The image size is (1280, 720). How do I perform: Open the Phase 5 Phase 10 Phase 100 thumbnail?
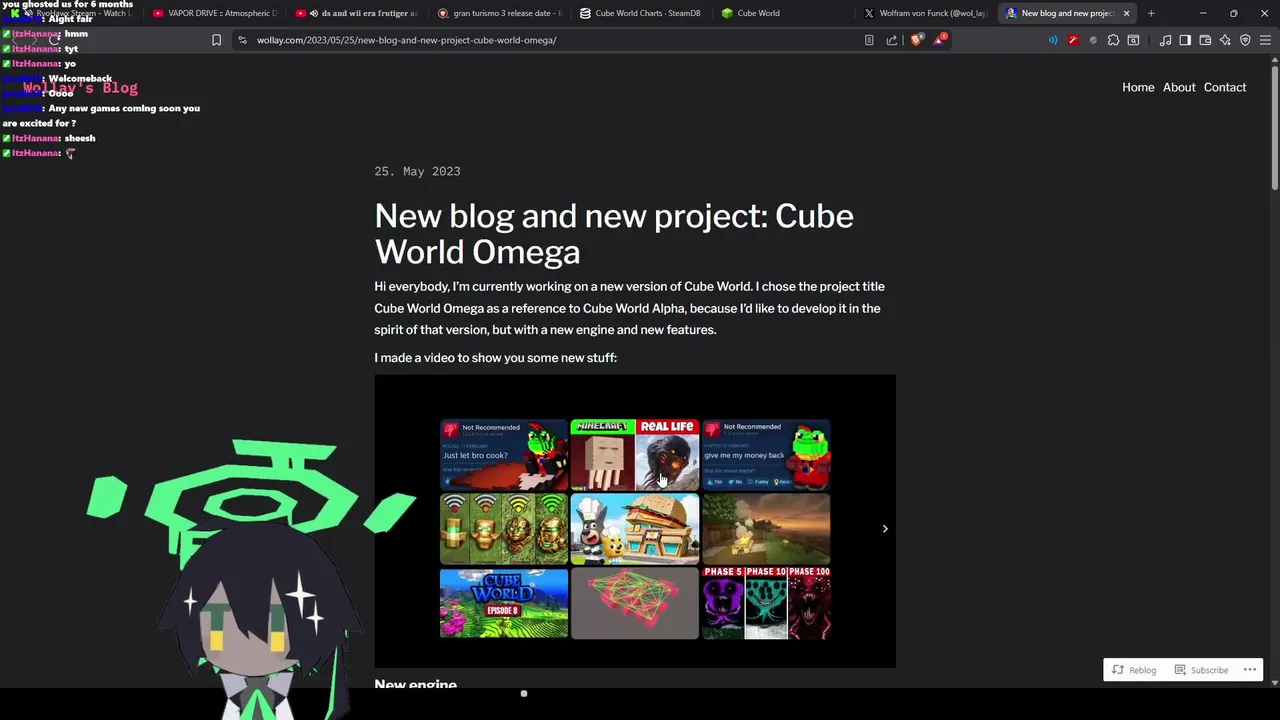[x=766, y=603]
